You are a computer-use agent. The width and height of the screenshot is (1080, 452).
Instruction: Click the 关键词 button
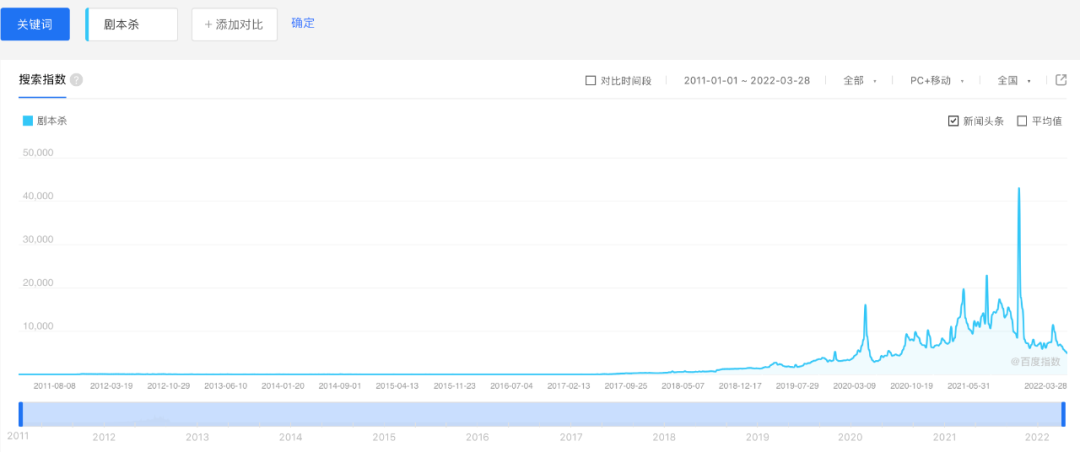point(35,24)
